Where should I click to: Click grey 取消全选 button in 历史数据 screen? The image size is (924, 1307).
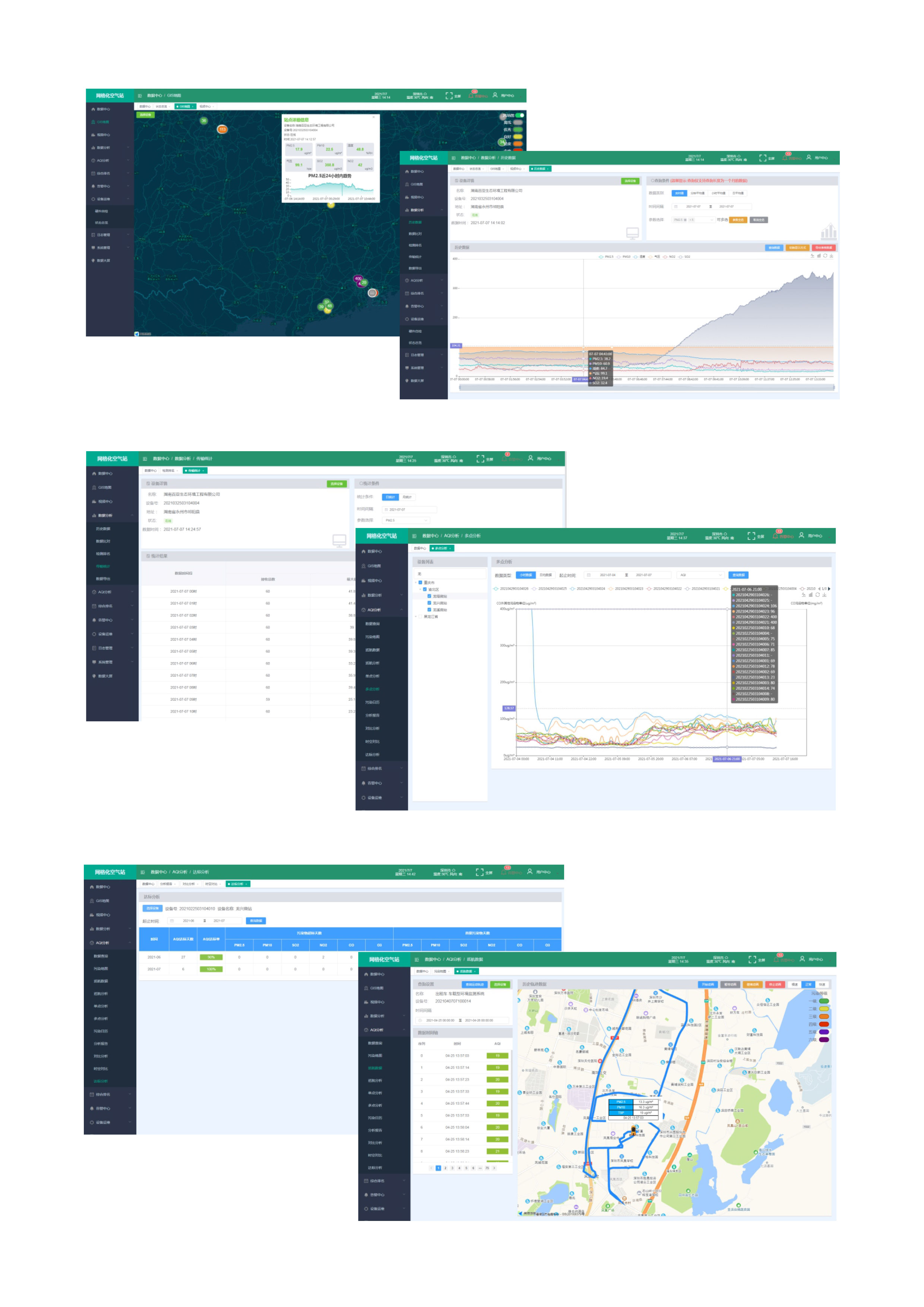759,220
